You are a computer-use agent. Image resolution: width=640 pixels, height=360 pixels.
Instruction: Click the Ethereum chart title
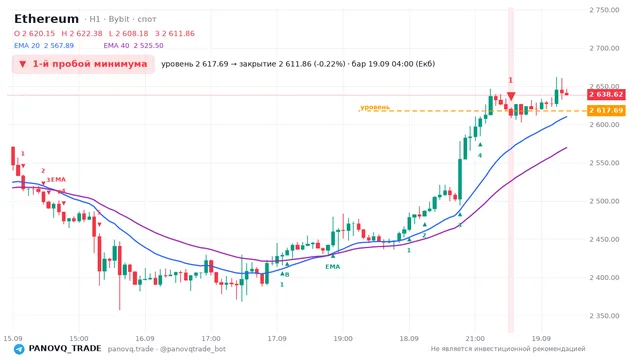click(46, 19)
